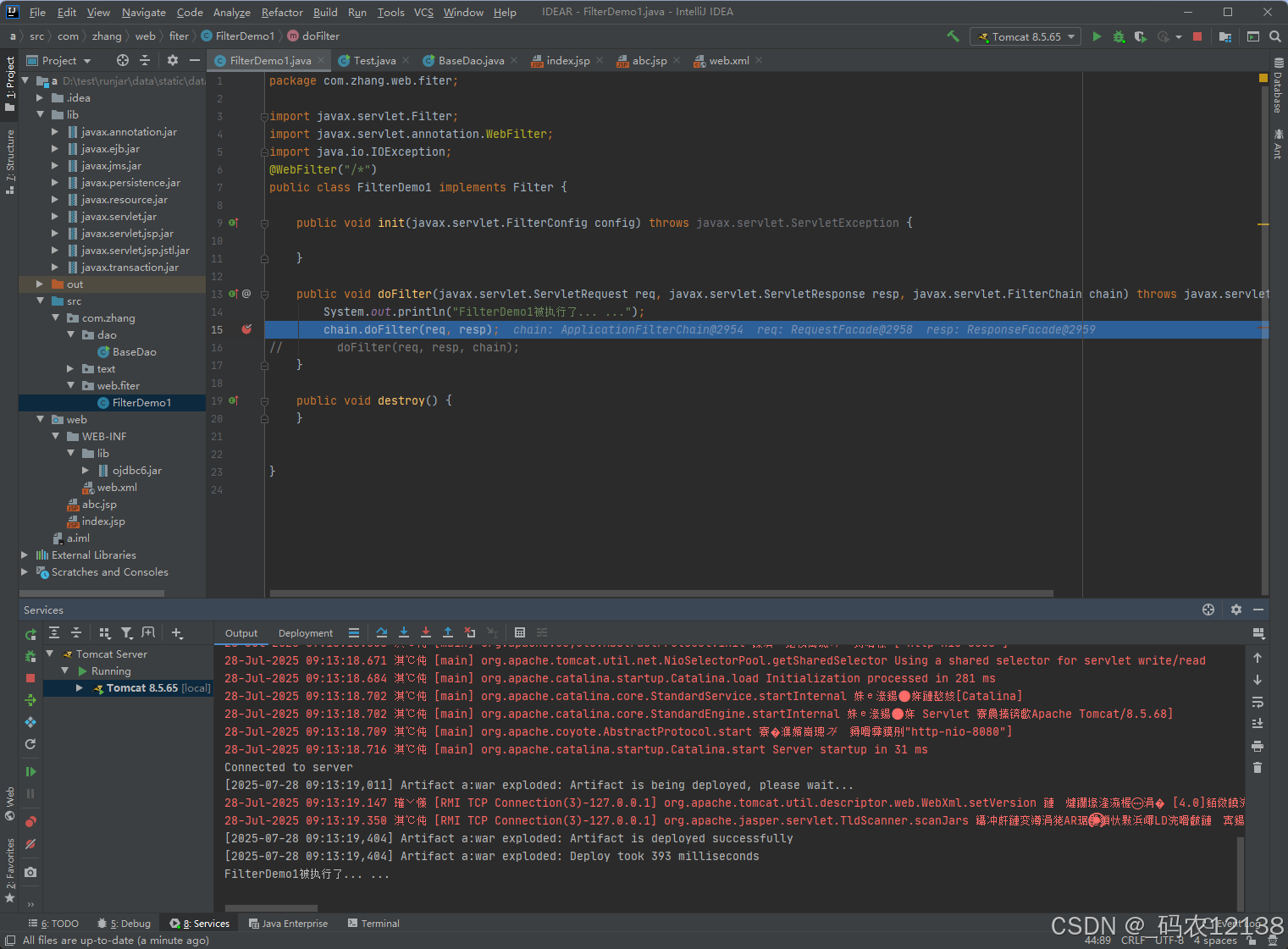Expand the Tomcat 8.5.65 [local] node
Viewport: 1288px width, 949px height.
80,688
